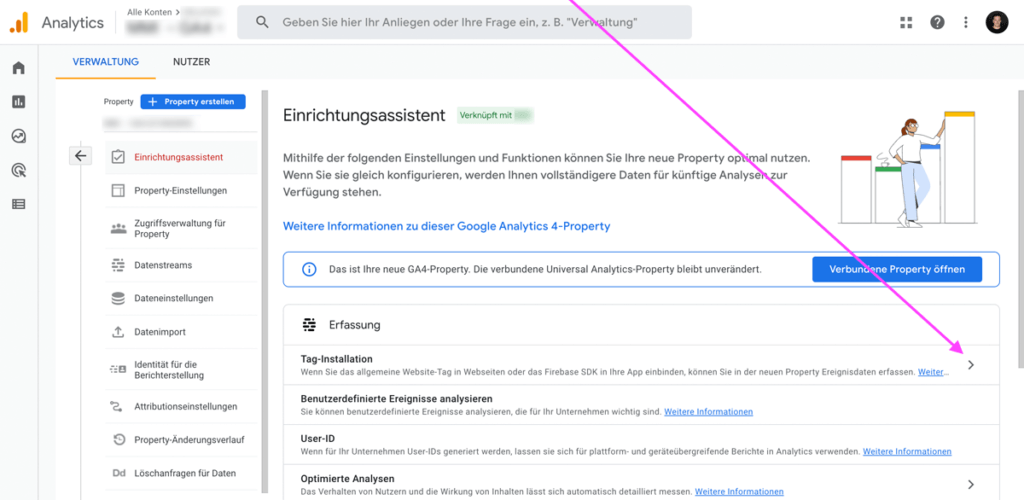The image size is (1024, 500).
Task: Expand the Optimierte Analysen row chevron
Action: (x=970, y=485)
